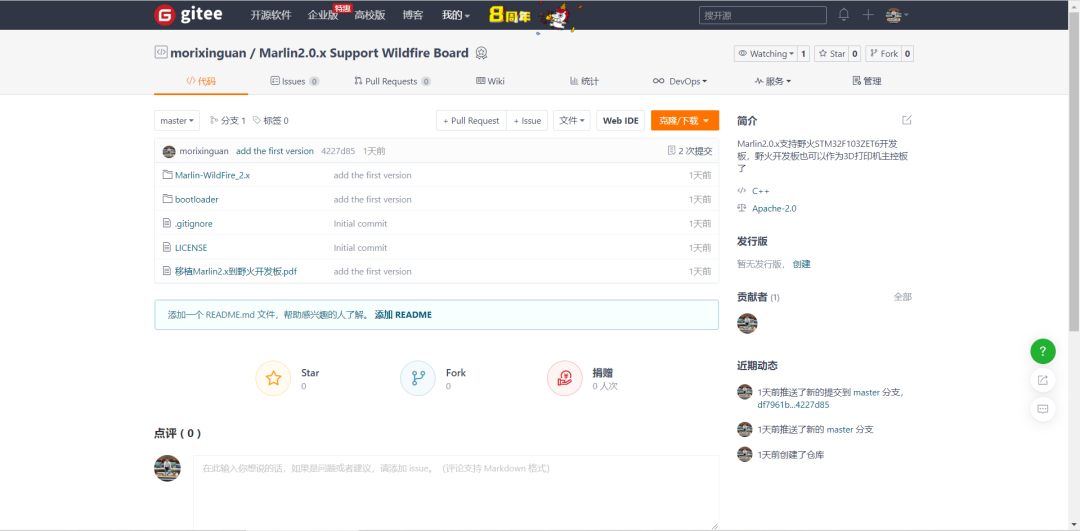Click contributor avatar under 贡献者
The width and height of the screenshot is (1080, 531).
click(747, 323)
